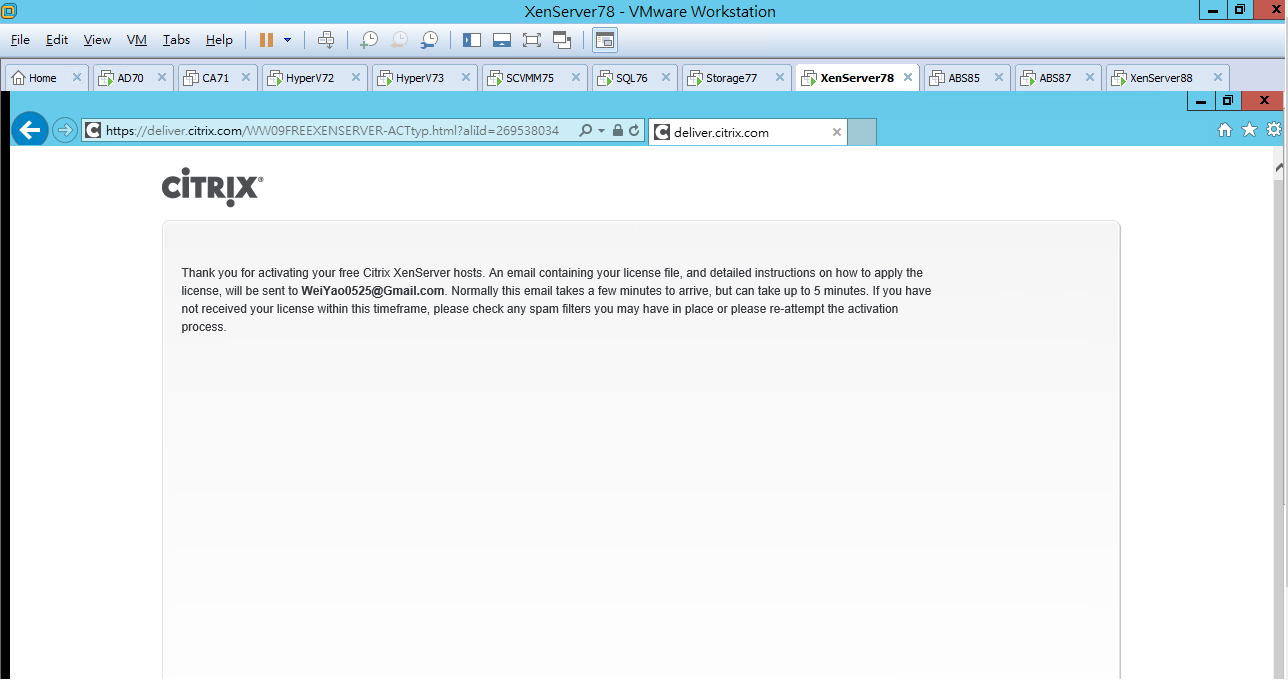Close the Home tab
Image resolution: width=1288 pixels, height=680 pixels.
click(x=77, y=78)
